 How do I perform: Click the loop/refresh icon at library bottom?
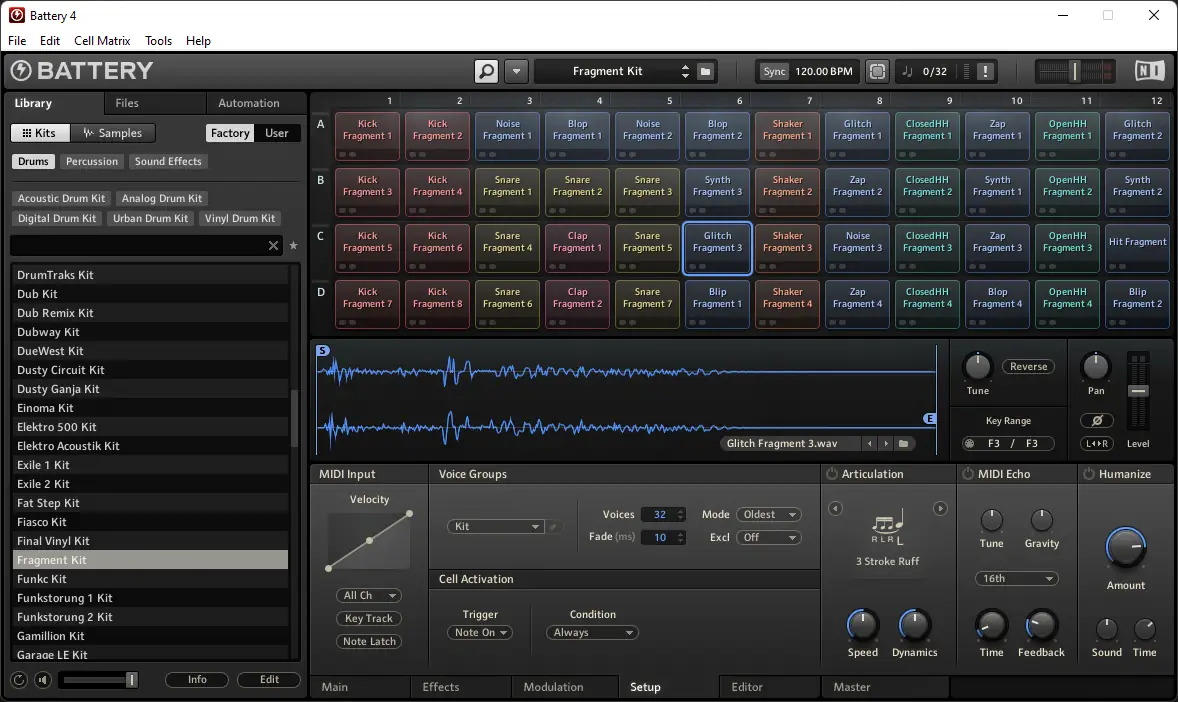19,679
